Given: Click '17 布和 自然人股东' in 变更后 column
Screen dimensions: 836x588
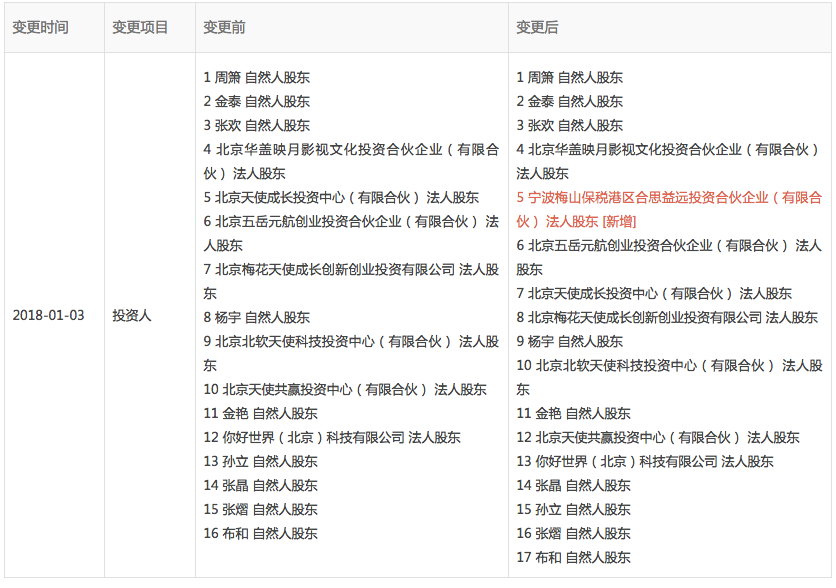Looking at the screenshot, I should (x=573, y=557).
